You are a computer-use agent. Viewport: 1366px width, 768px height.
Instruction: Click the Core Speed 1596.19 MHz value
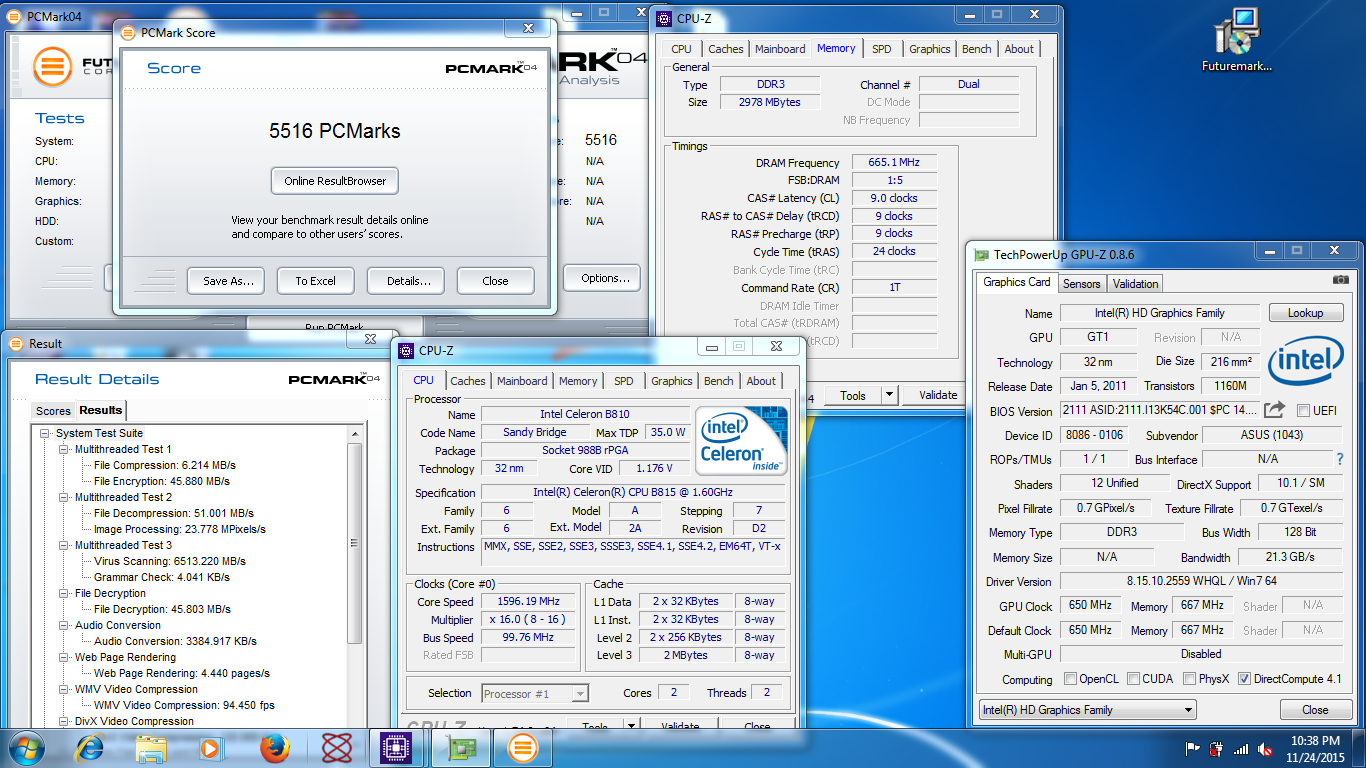[x=528, y=601]
